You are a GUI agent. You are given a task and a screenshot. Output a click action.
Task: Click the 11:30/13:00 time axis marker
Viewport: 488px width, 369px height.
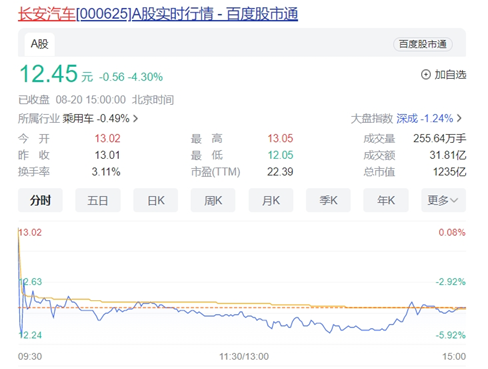click(x=244, y=356)
